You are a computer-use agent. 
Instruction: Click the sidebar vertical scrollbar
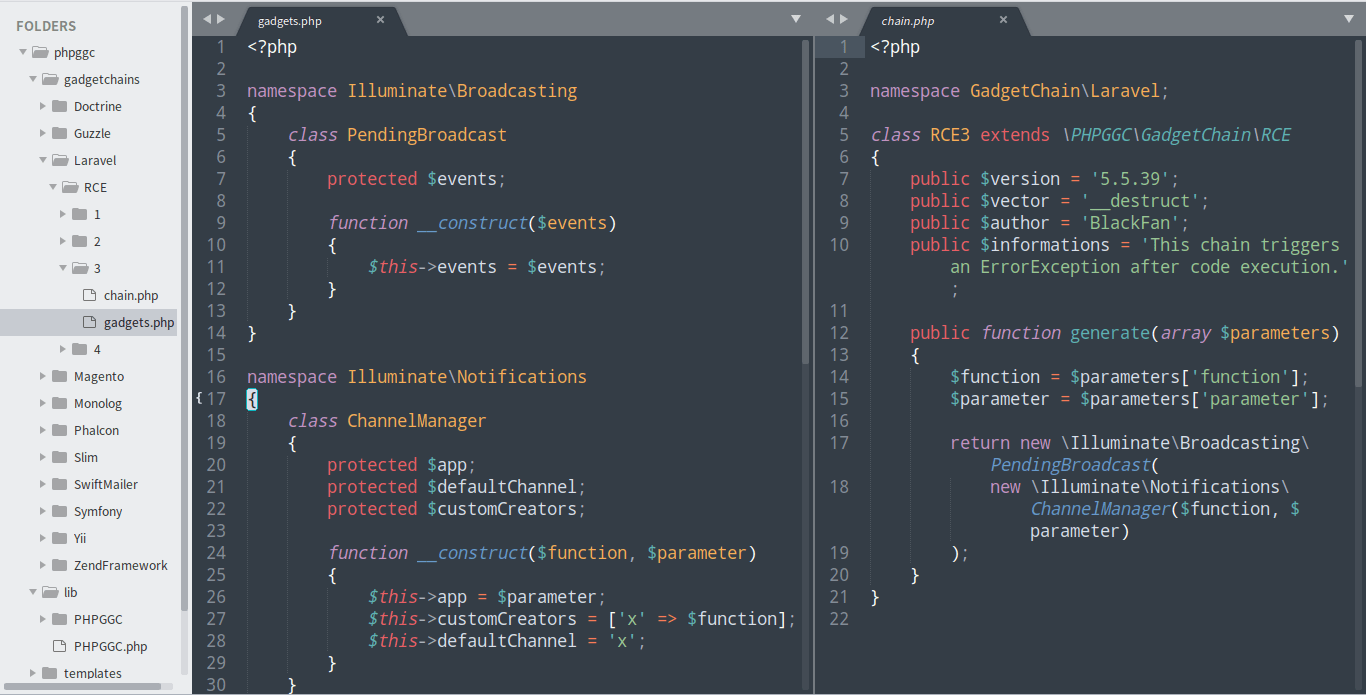pyautogui.click(x=184, y=308)
